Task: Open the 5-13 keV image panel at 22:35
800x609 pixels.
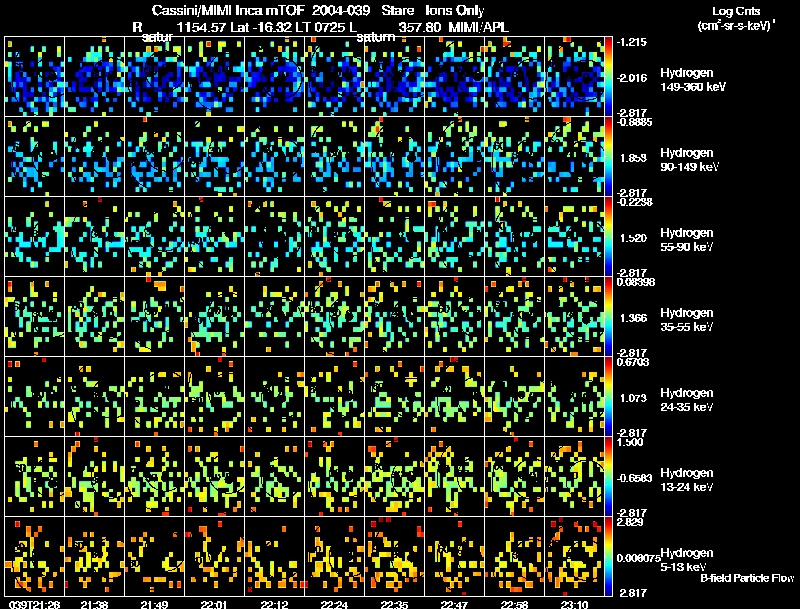Action: [x=394, y=556]
